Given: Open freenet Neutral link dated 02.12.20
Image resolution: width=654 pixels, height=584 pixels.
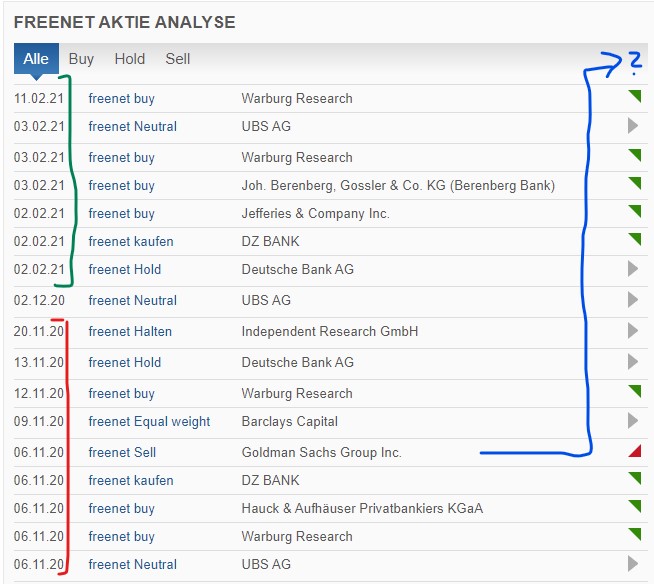Looking at the screenshot, I should point(133,300).
